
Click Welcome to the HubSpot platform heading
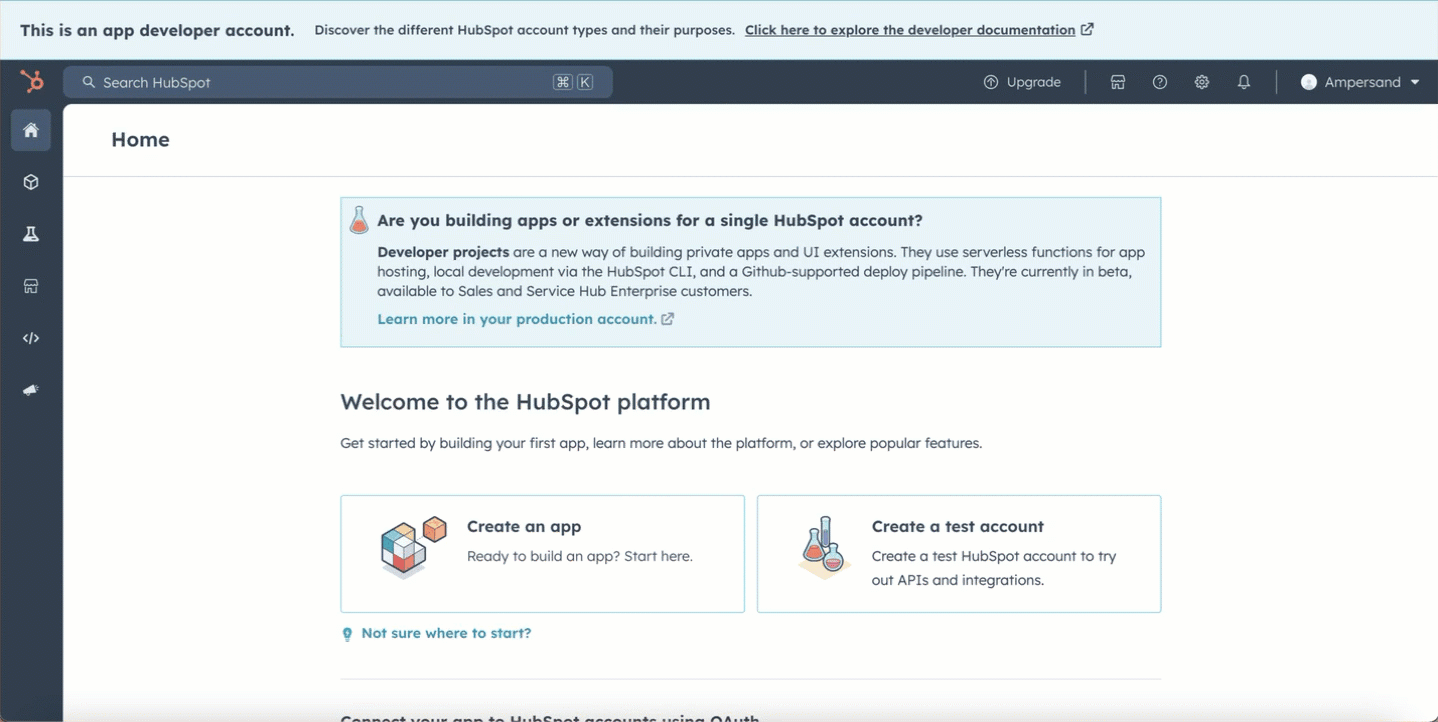(x=525, y=402)
